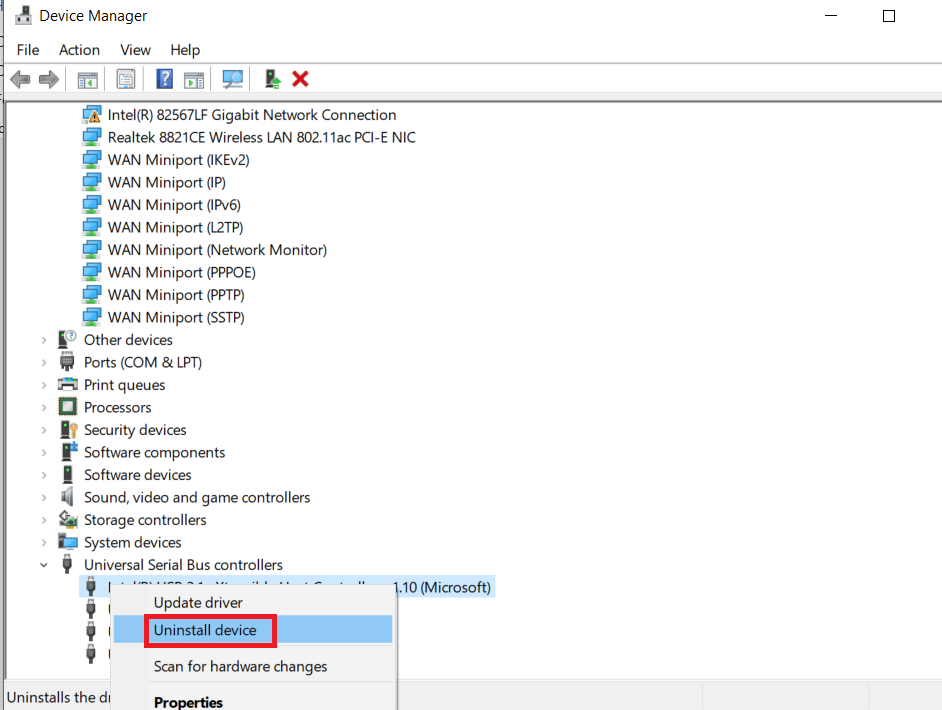Expand Sound, video and game controllers
The width and height of the screenshot is (942, 710).
pyautogui.click(x=44, y=497)
